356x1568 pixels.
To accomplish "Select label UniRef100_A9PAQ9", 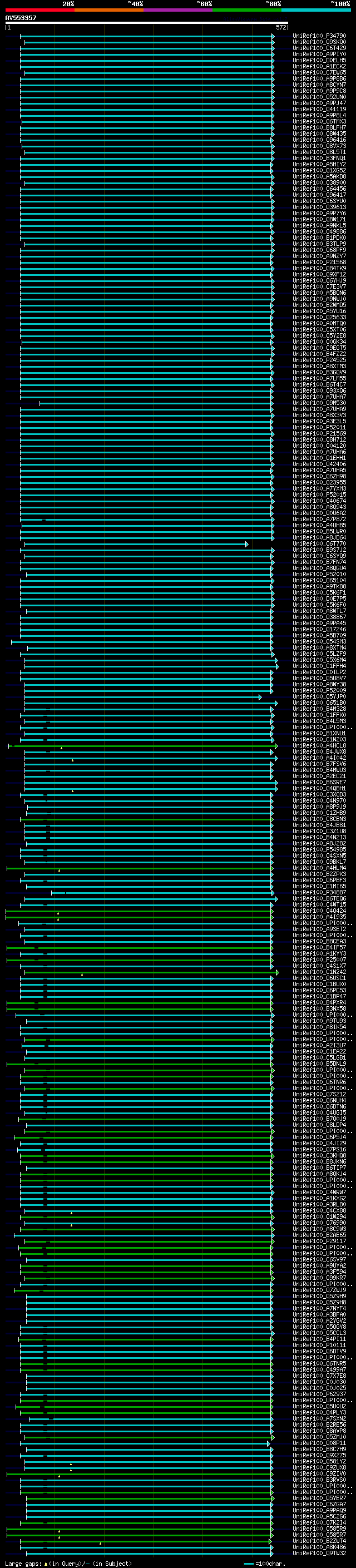I will tap(319, 1510).
